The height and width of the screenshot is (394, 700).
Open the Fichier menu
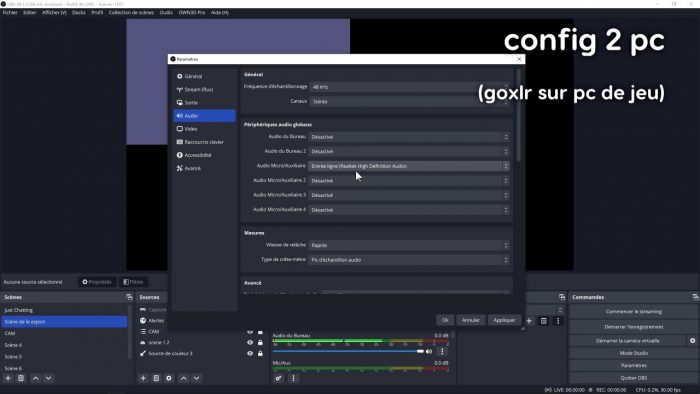(x=10, y=12)
